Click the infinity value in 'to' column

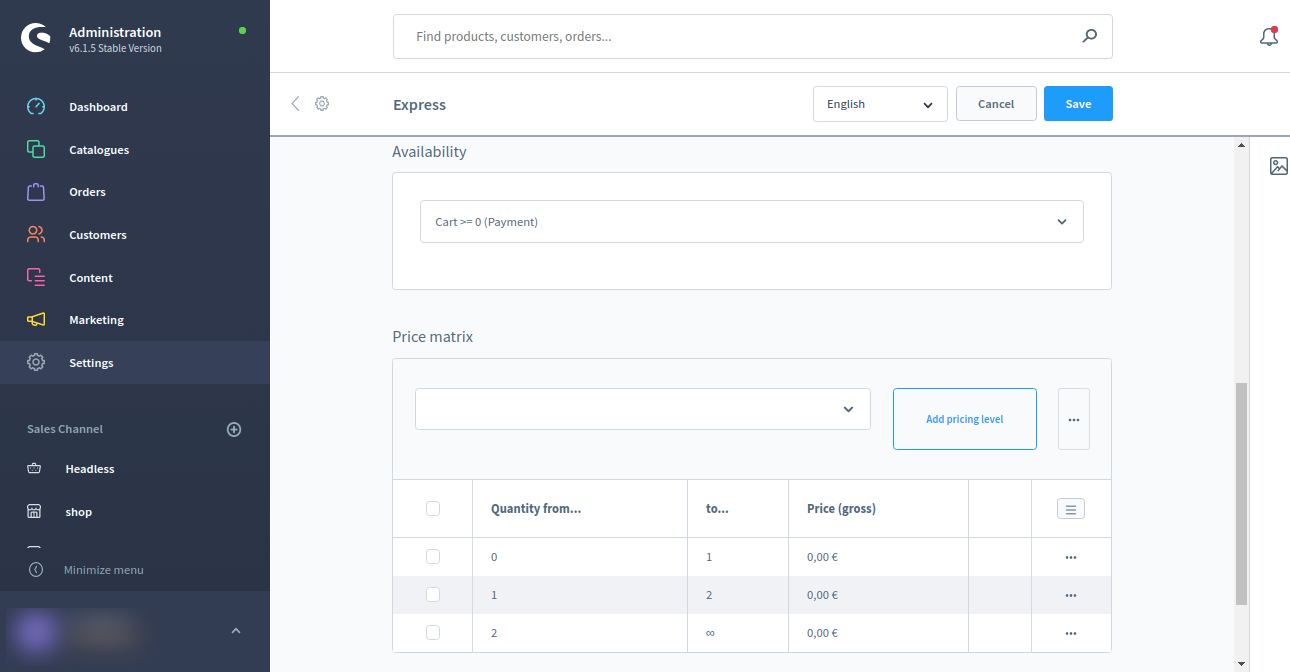tap(710, 633)
